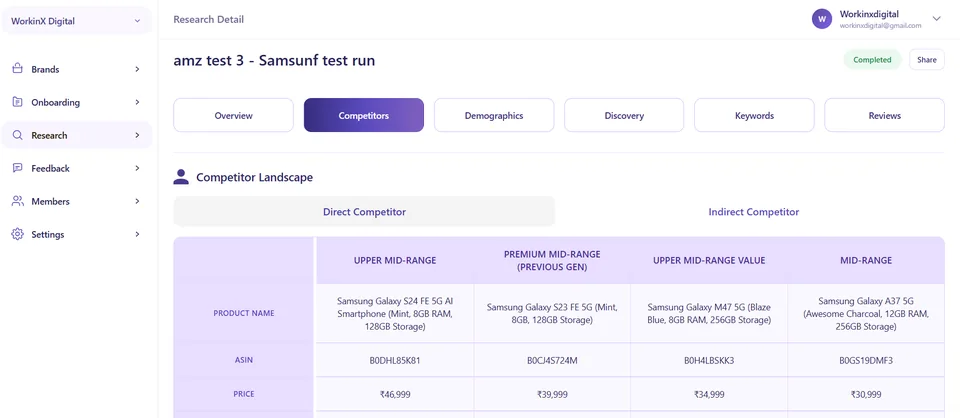960x418 pixels.
Task: Select the Direct Competitor tab
Action: tap(364, 212)
